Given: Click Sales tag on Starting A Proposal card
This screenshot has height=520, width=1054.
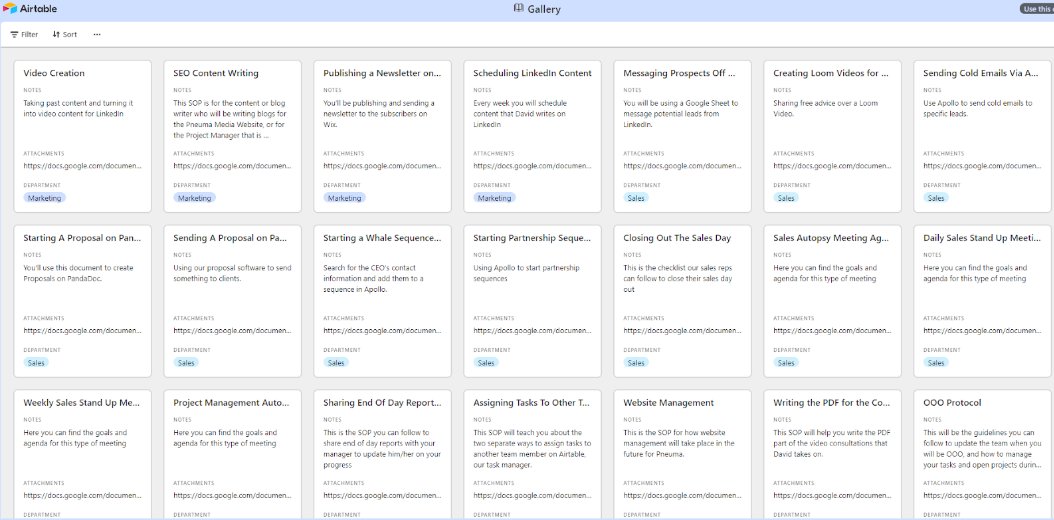Looking at the screenshot, I should click(36, 363).
